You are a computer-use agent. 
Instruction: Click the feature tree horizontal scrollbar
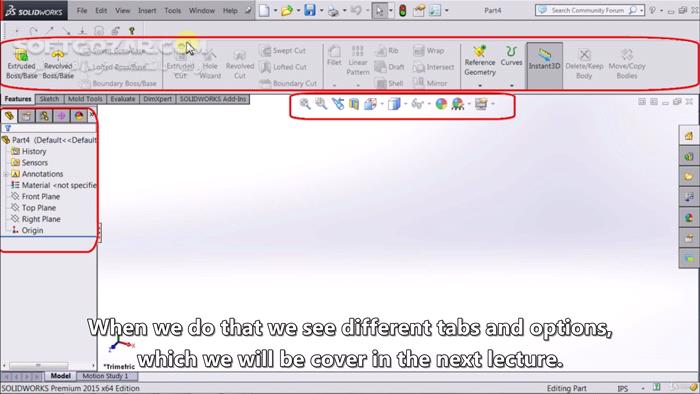tap(49, 365)
